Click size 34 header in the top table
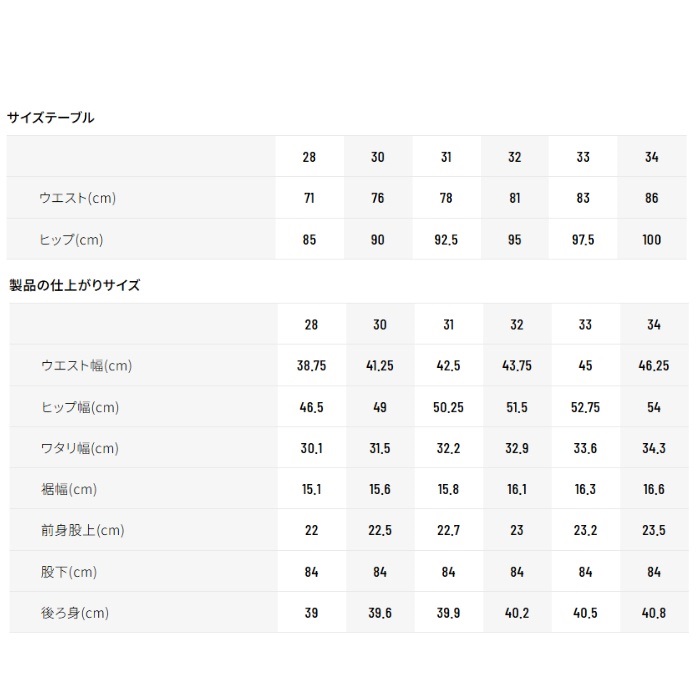The height and width of the screenshot is (700, 700). click(651, 157)
